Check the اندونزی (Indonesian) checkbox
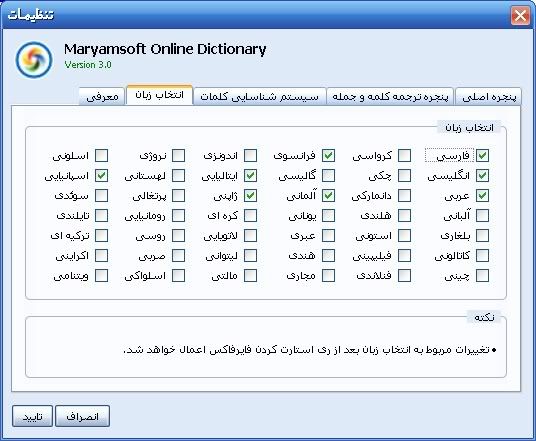The image size is (536, 441). (250, 156)
